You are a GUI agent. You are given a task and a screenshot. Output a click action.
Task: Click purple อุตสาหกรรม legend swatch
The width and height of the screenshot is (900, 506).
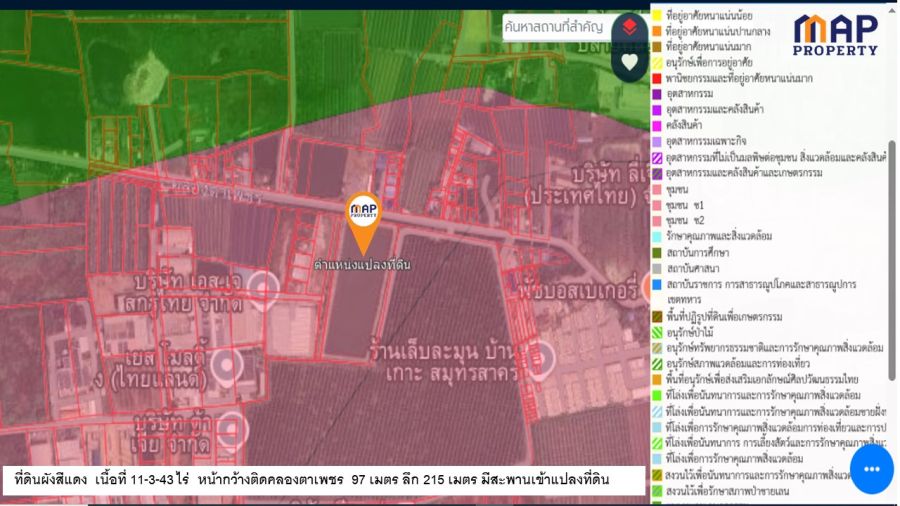click(657, 94)
